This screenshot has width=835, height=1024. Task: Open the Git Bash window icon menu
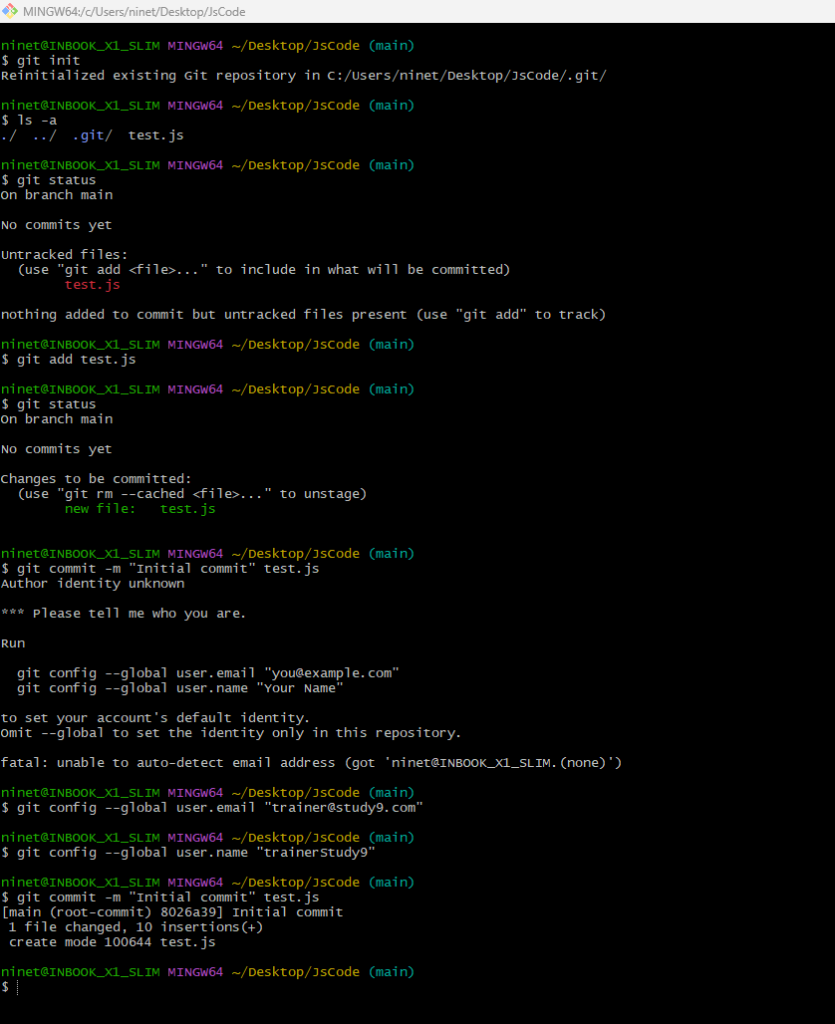tap(9, 11)
